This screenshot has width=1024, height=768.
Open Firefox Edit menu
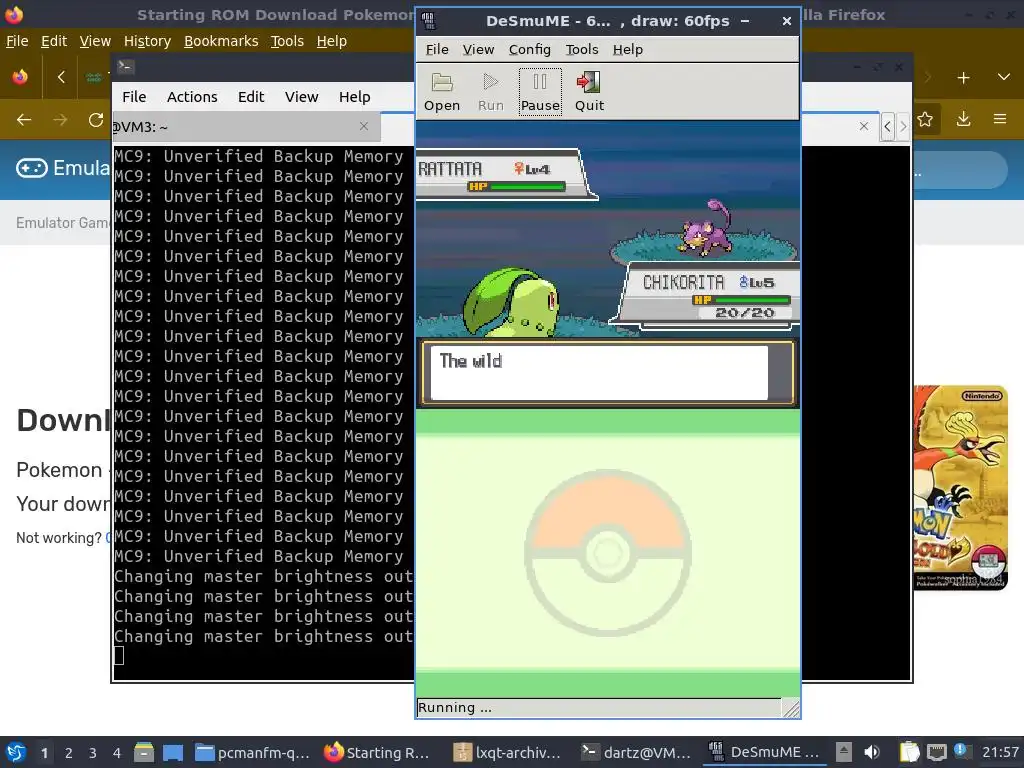(54, 41)
